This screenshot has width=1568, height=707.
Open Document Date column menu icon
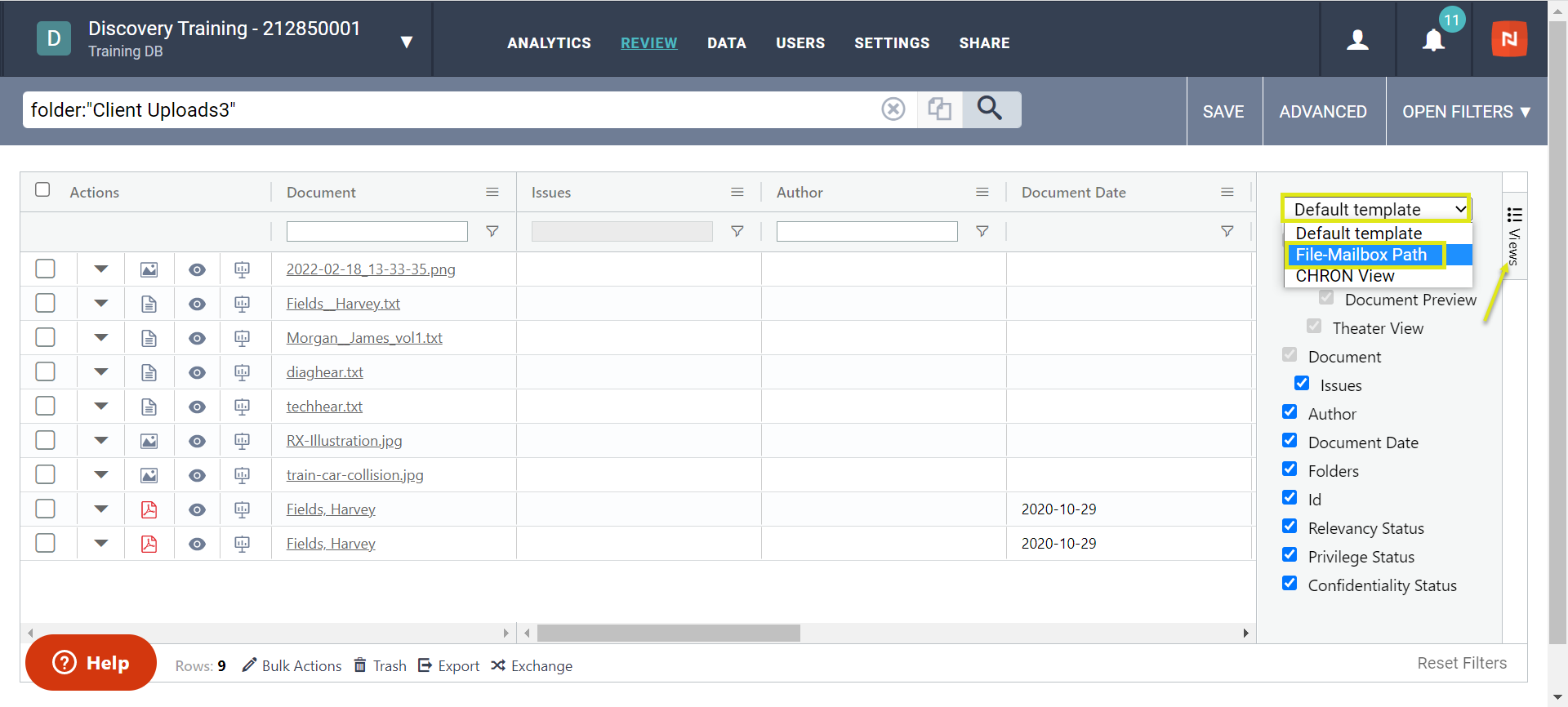click(1227, 192)
